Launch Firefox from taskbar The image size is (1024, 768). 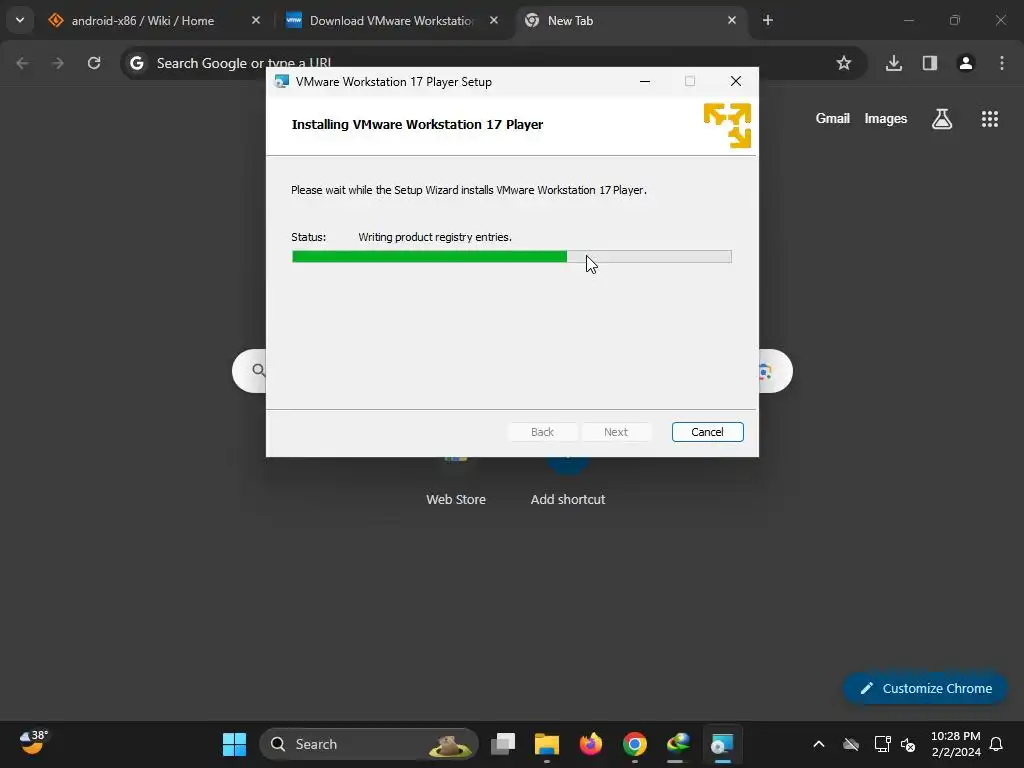[590, 744]
